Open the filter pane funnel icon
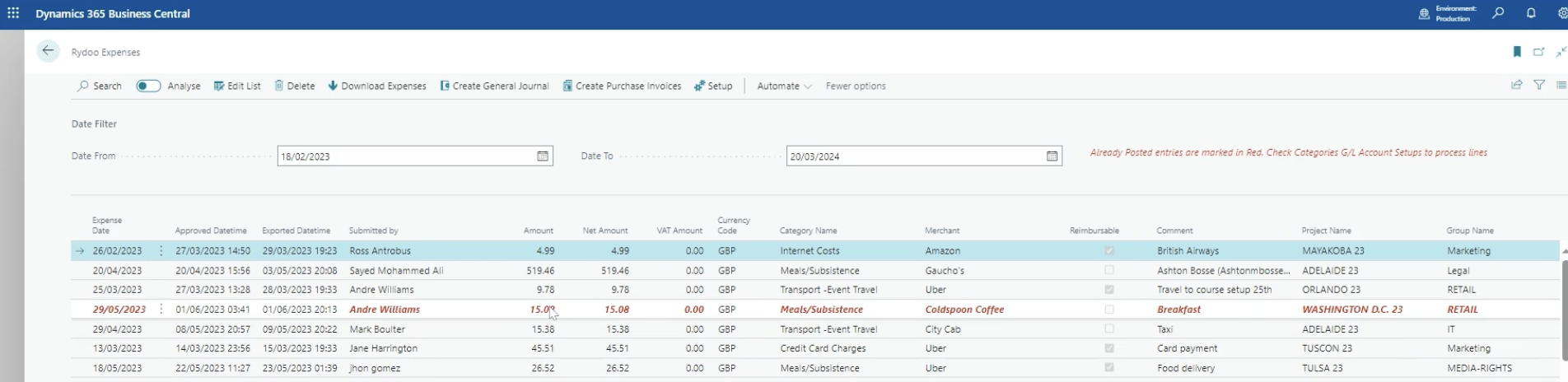The image size is (1568, 382). click(x=1538, y=85)
